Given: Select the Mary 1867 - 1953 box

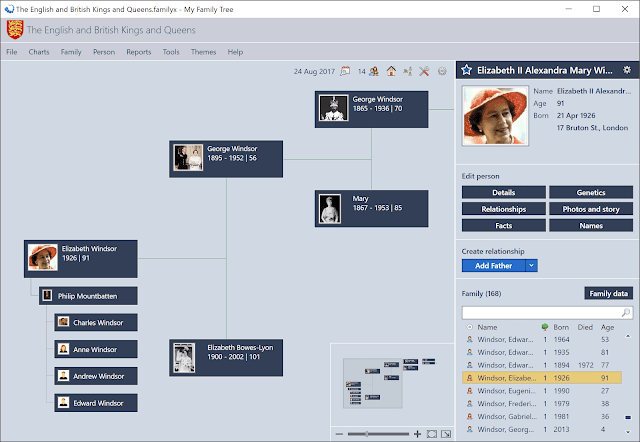Looking at the screenshot, I should pos(371,208).
